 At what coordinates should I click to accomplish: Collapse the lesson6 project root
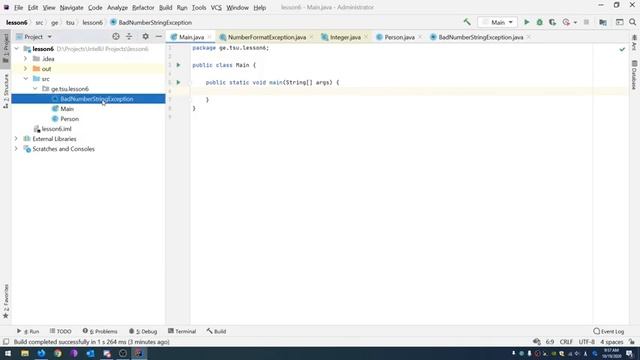click(x=17, y=49)
